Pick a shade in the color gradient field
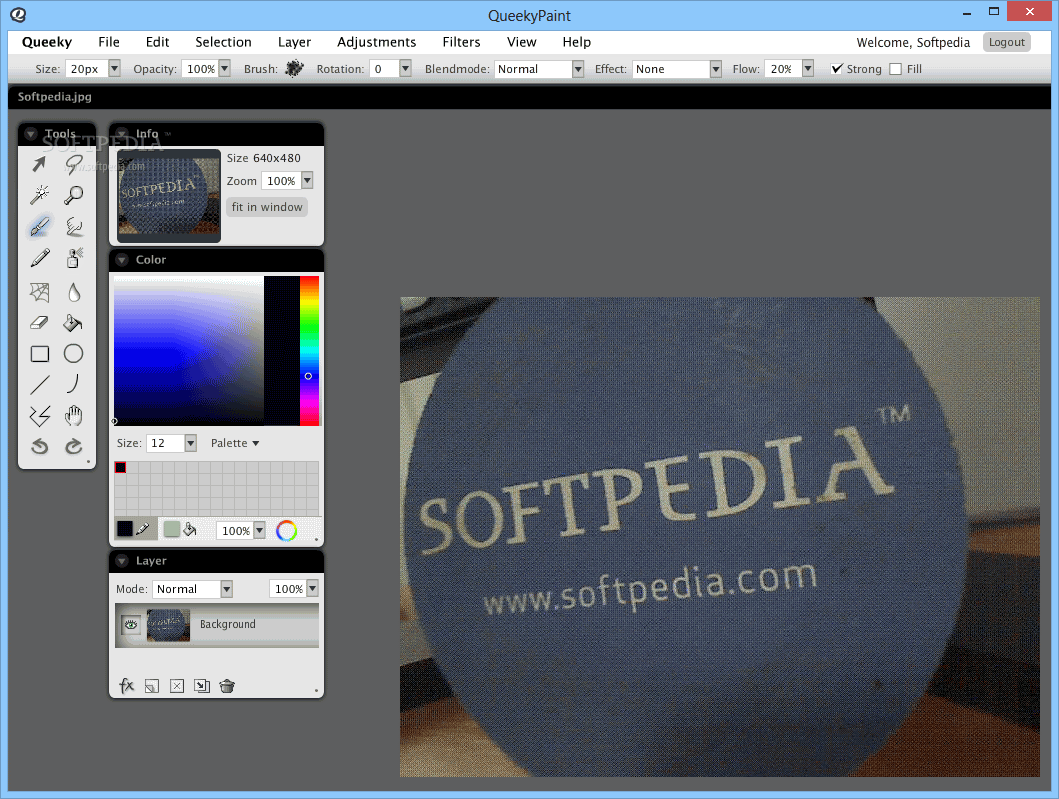This screenshot has height=799, width=1059. coord(188,351)
